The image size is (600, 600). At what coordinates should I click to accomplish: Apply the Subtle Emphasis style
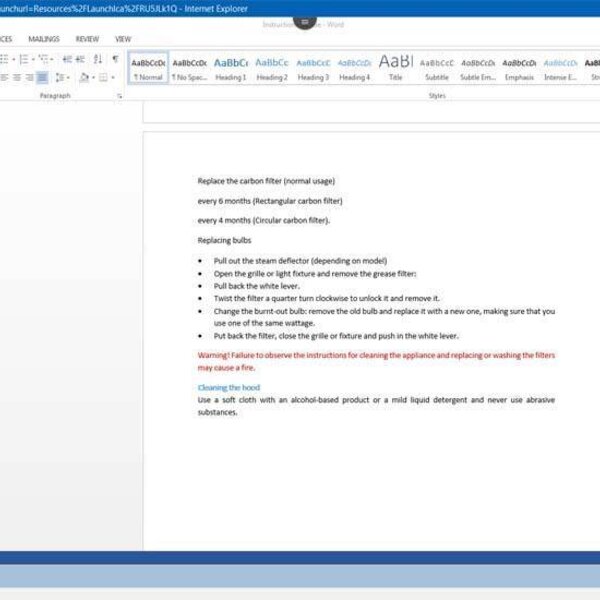tap(478, 68)
